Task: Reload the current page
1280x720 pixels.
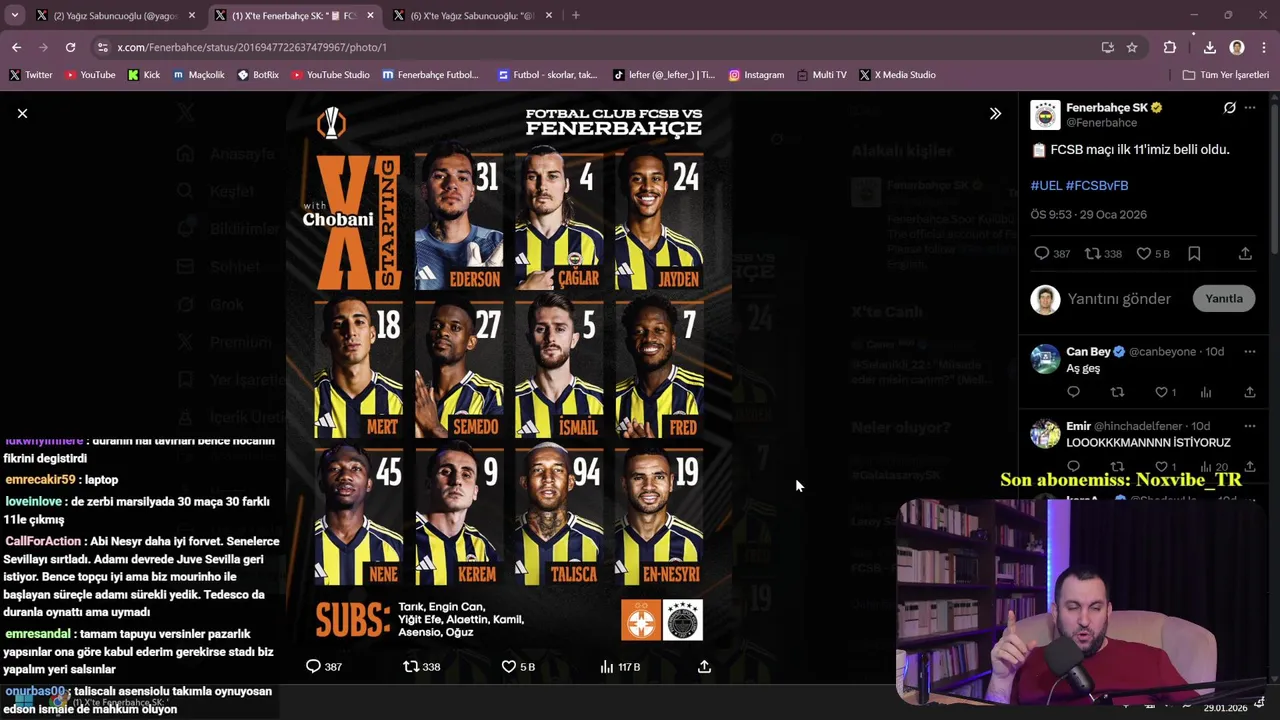Action: point(70,47)
